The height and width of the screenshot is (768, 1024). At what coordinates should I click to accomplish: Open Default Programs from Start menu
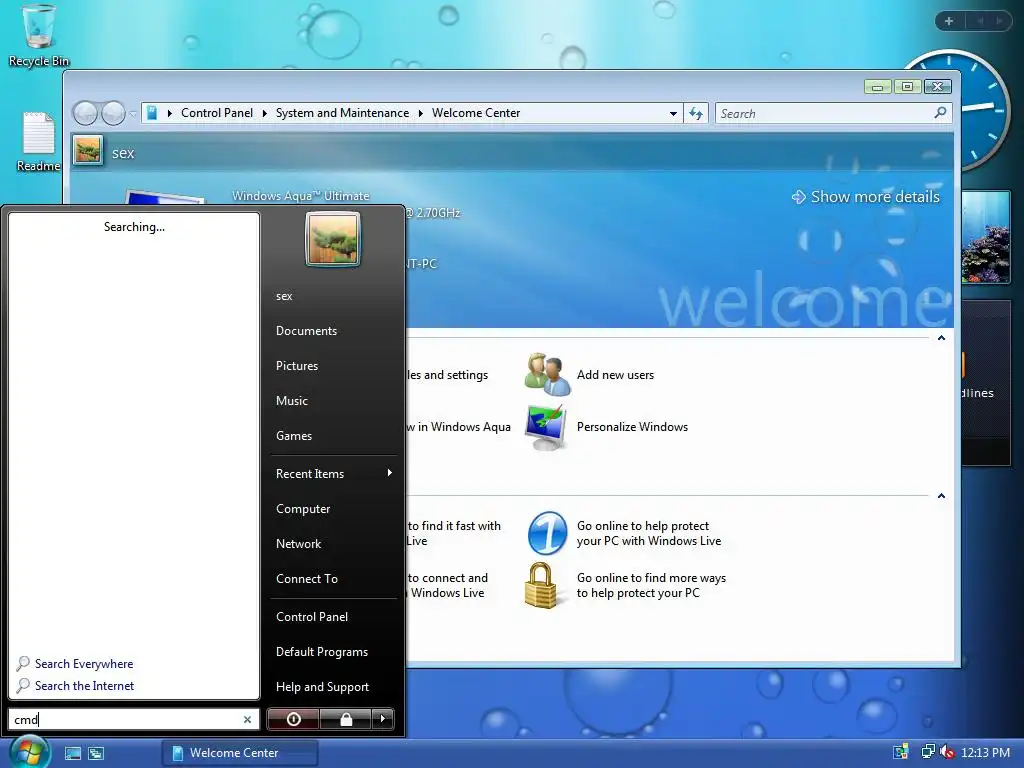coord(321,652)
